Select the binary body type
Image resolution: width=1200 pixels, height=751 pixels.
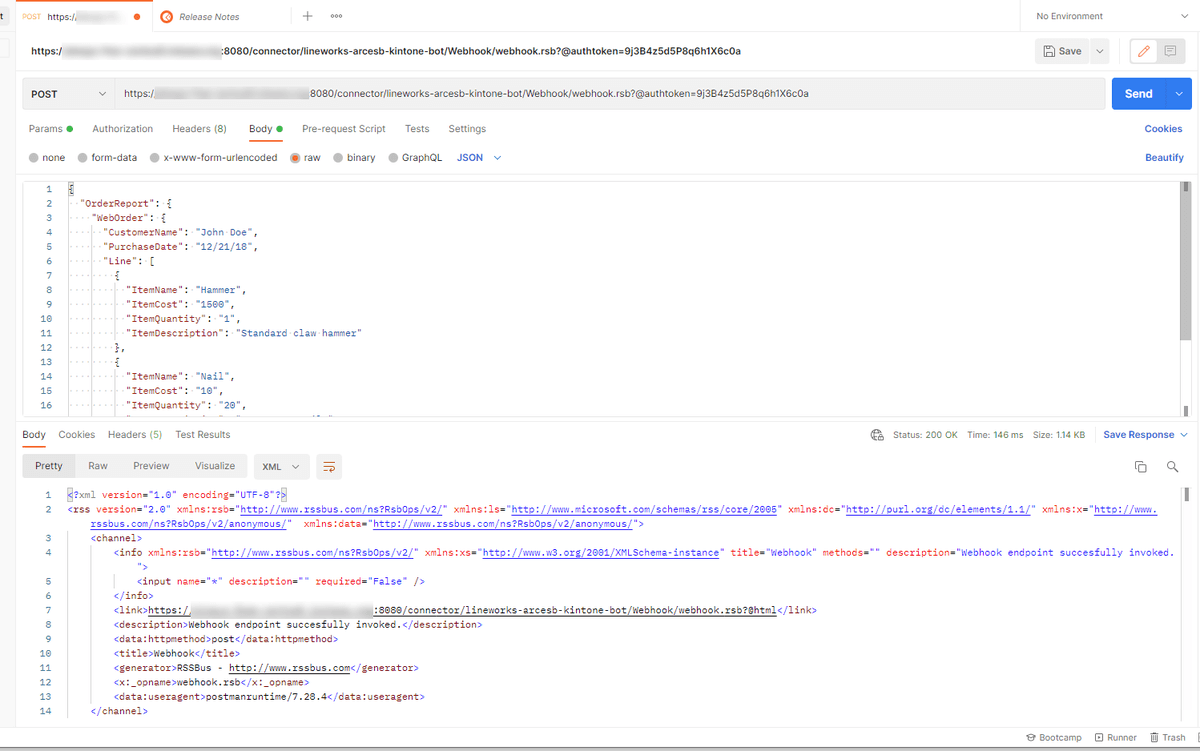tap(354, 158)
